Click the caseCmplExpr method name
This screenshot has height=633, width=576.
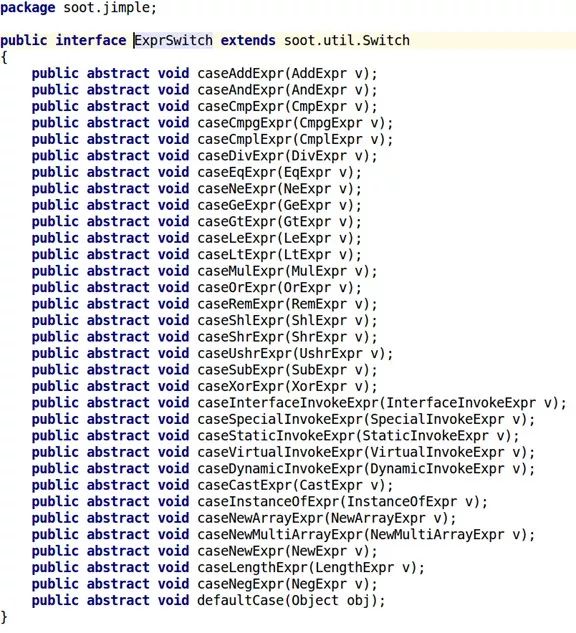(x=245, y=139)
